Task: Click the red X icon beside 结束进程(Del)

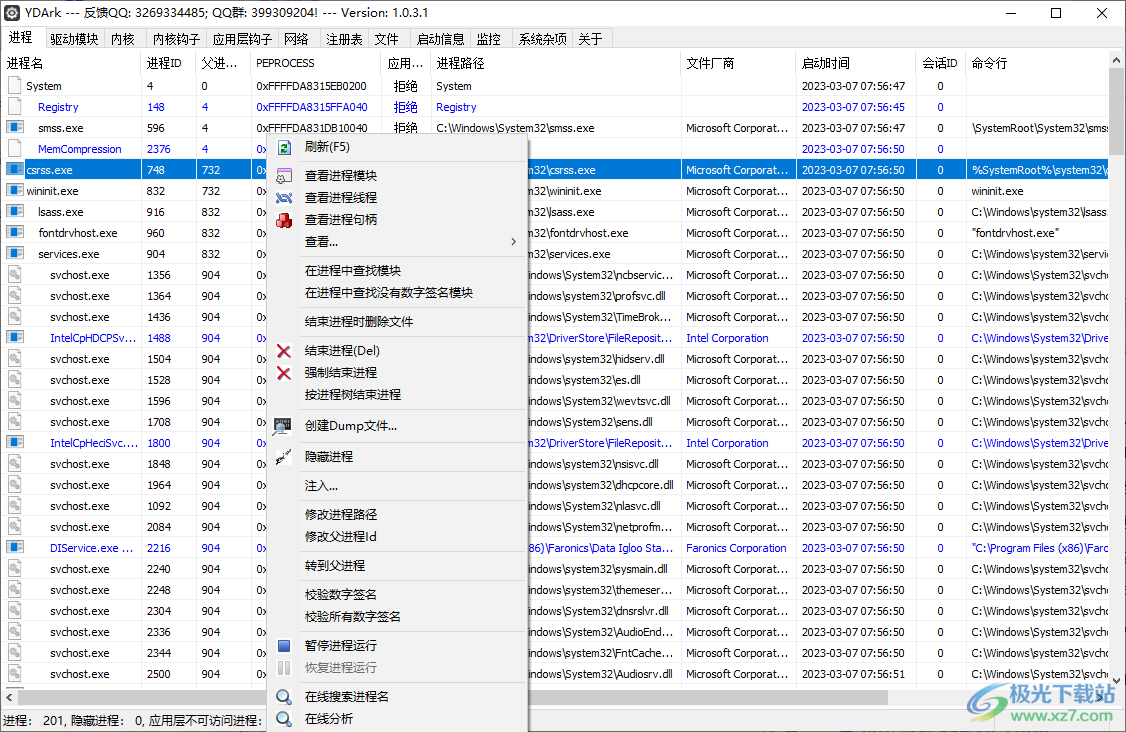Action: point(284,351)
